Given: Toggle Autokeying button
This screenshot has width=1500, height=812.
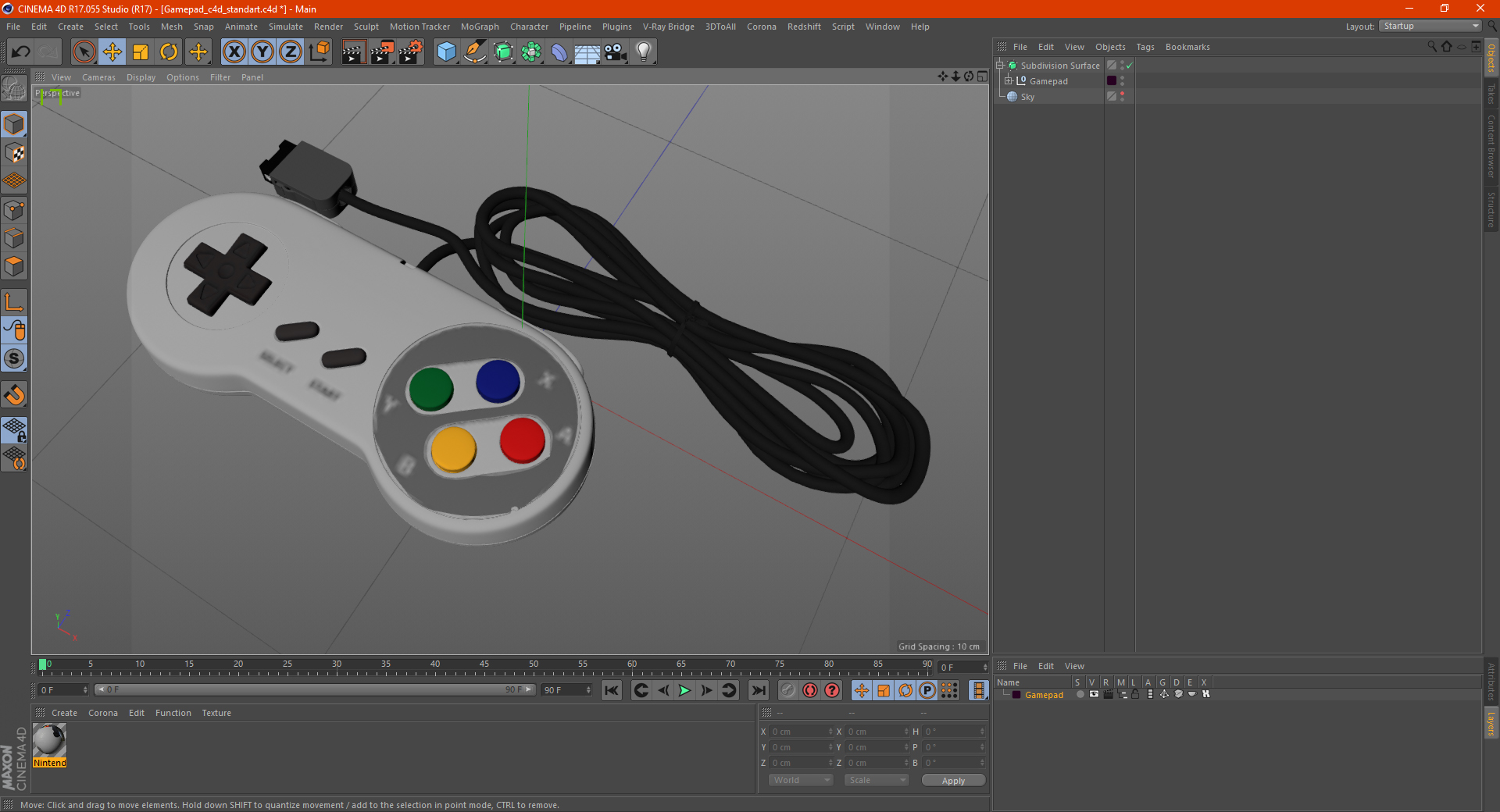Looking at the screenshot, I should click(x=810, y=690).
